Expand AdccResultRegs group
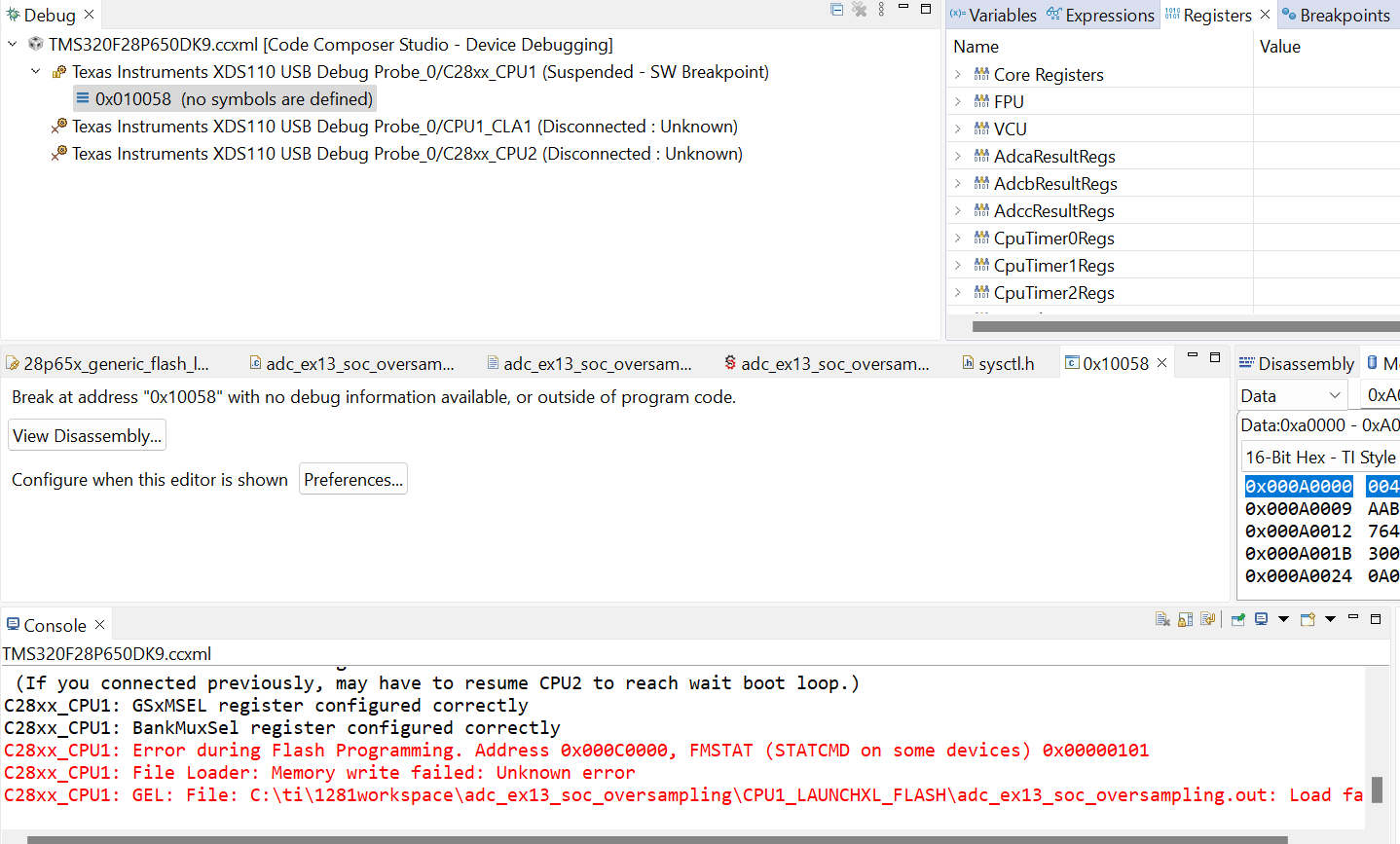This screenshot has width=1400, height=844. click(x=958, y=210)
